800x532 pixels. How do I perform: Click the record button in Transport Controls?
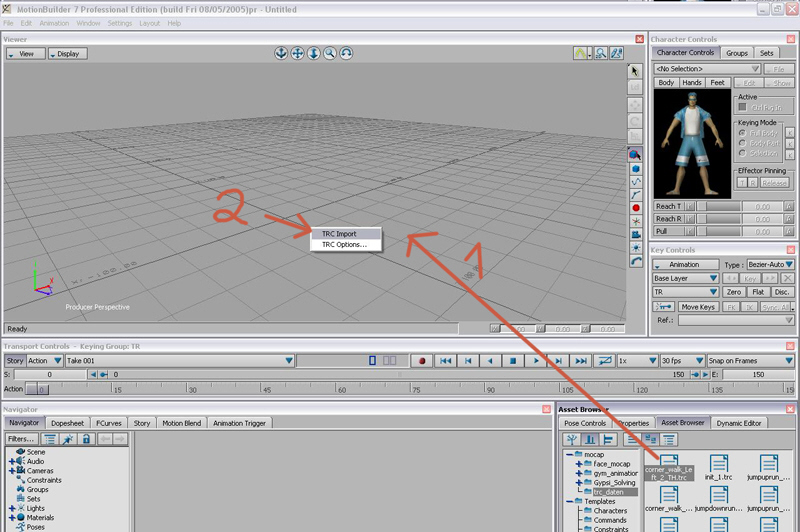422,360
